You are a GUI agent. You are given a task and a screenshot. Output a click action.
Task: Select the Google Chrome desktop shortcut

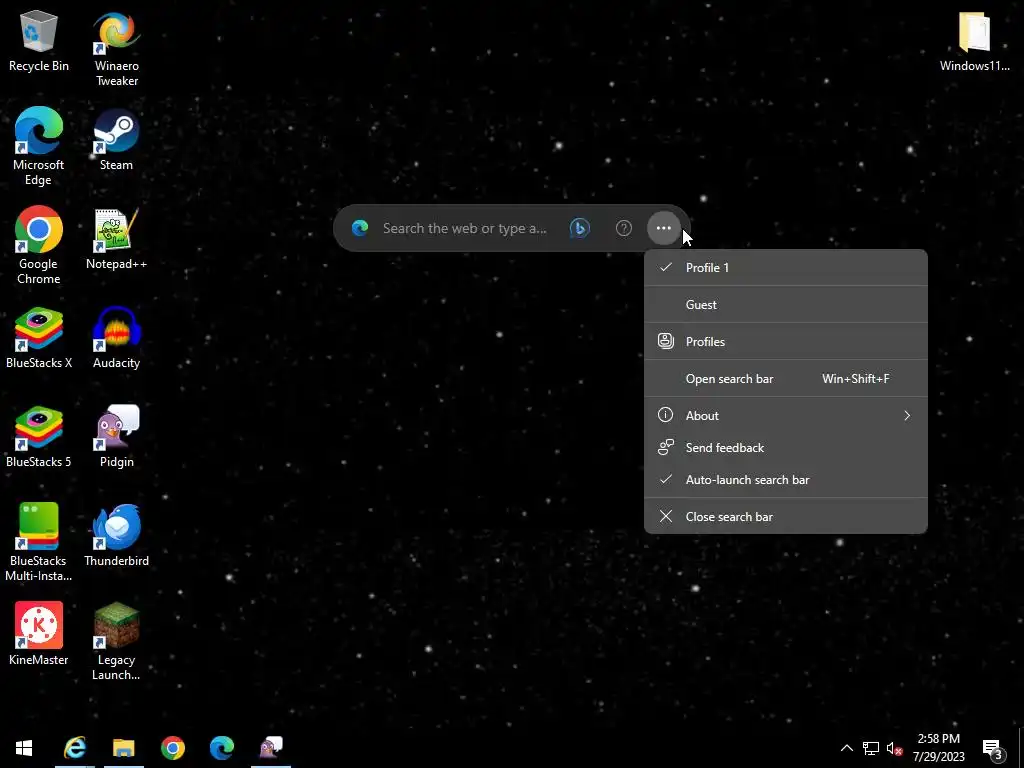pos(38,246)
